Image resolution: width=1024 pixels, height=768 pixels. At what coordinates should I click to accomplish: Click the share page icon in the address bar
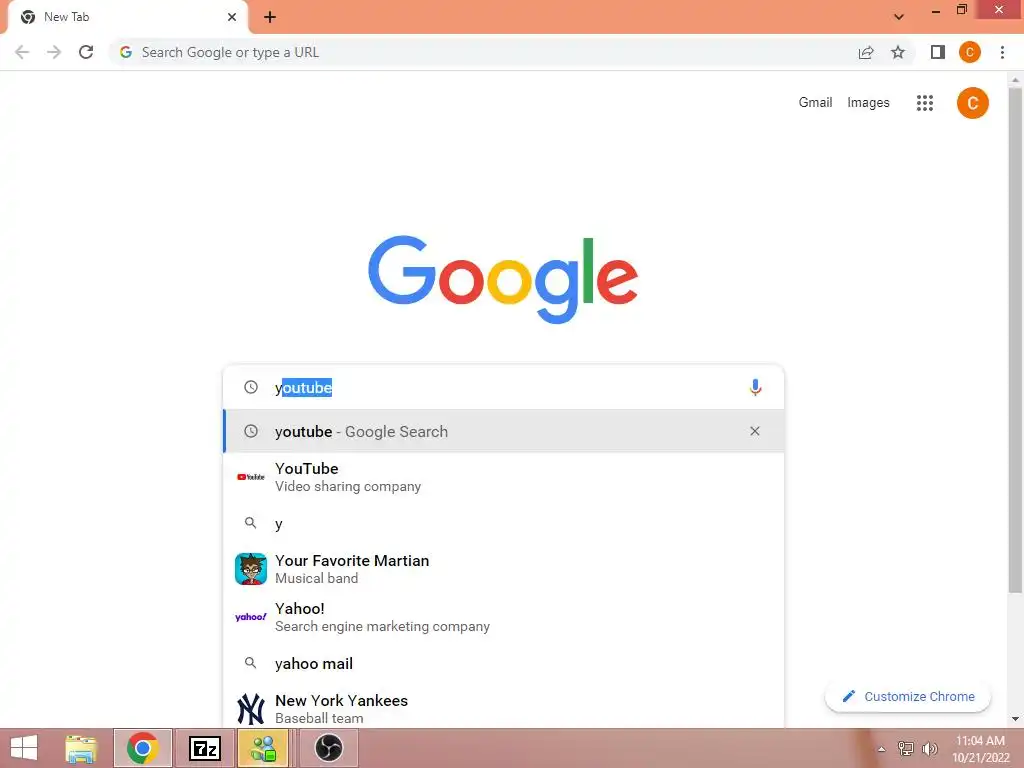pyautogui.click(x=866, y=52)
